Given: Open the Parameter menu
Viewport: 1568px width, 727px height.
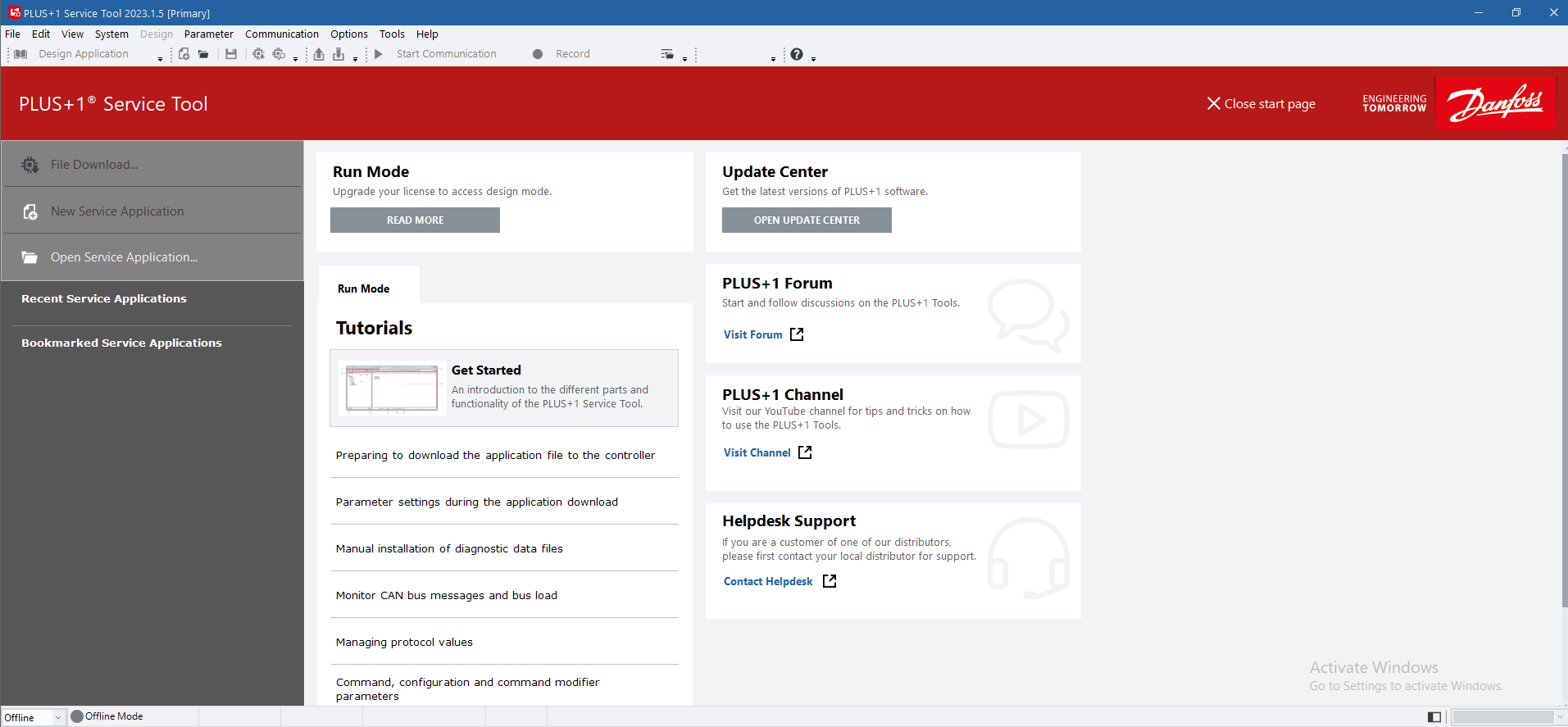Looking at the screenshot, I should point(208,34).
